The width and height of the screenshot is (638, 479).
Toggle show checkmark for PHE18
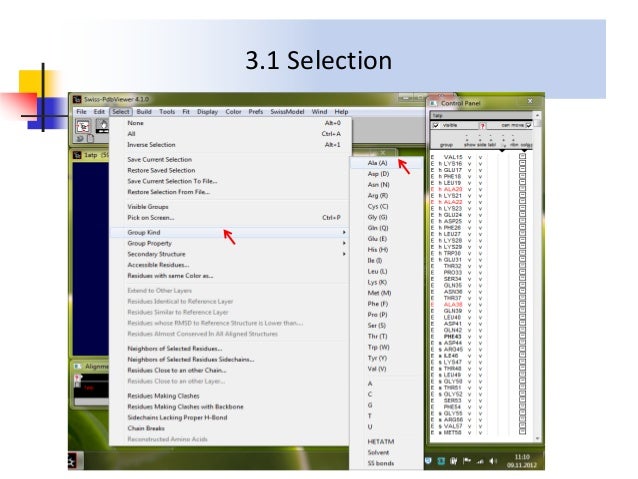tap(469, 177)
